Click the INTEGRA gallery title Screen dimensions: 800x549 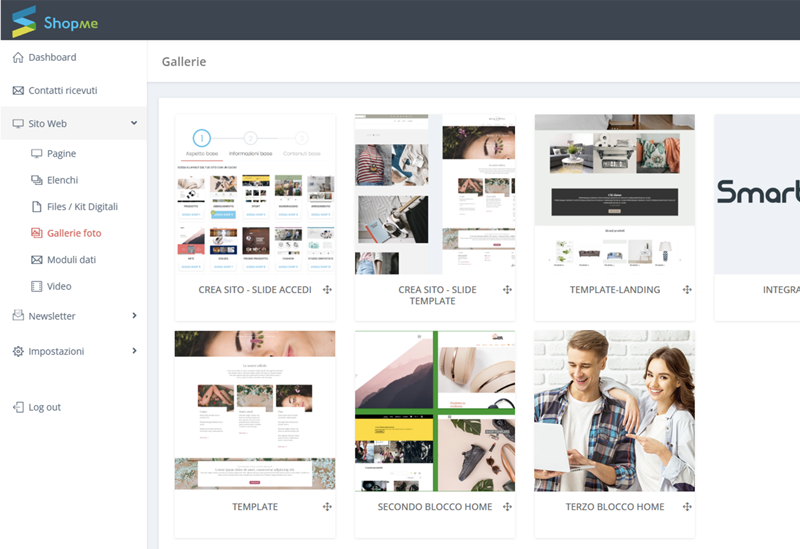781,290
